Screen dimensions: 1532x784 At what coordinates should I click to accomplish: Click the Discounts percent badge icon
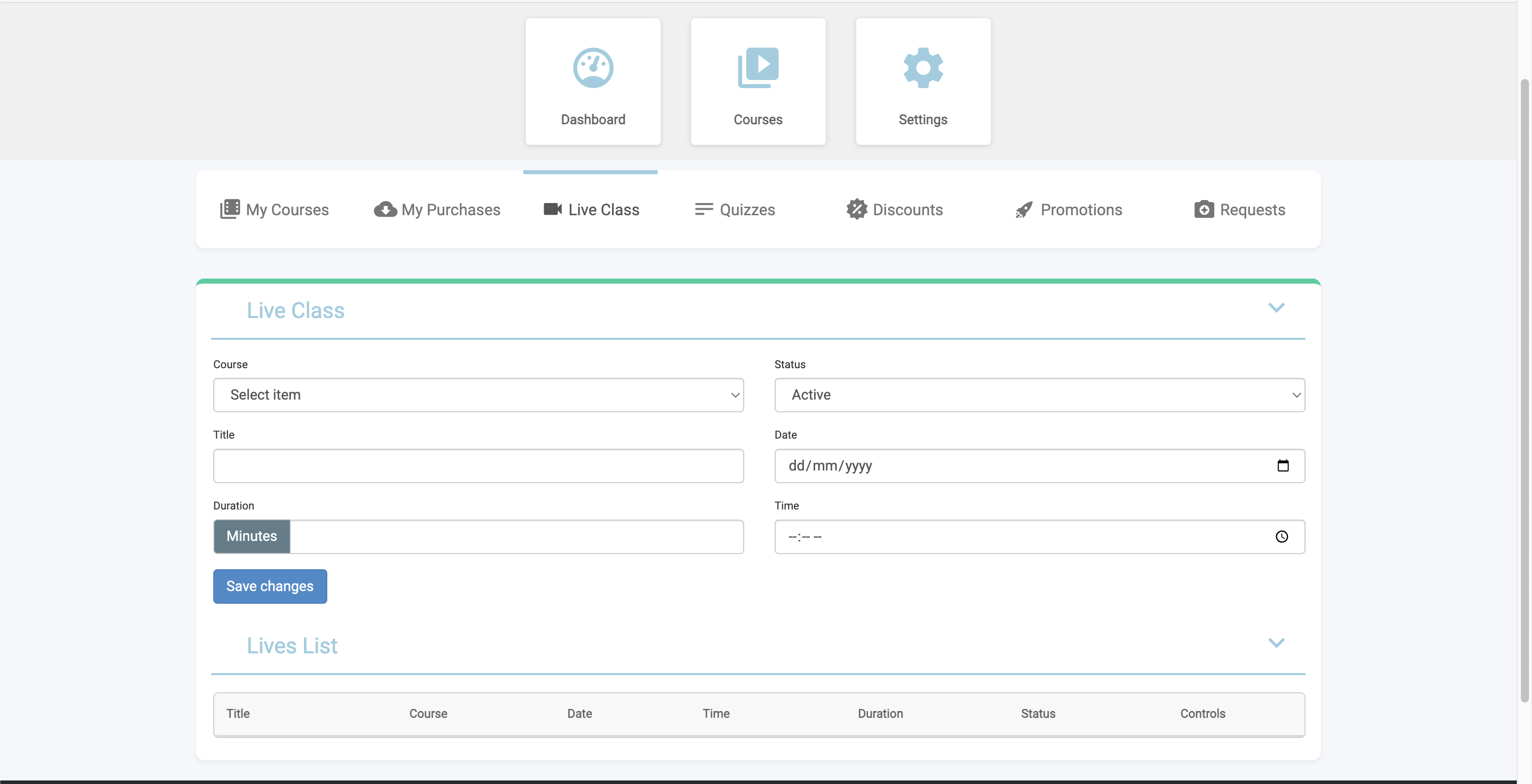tap(856, 210)
